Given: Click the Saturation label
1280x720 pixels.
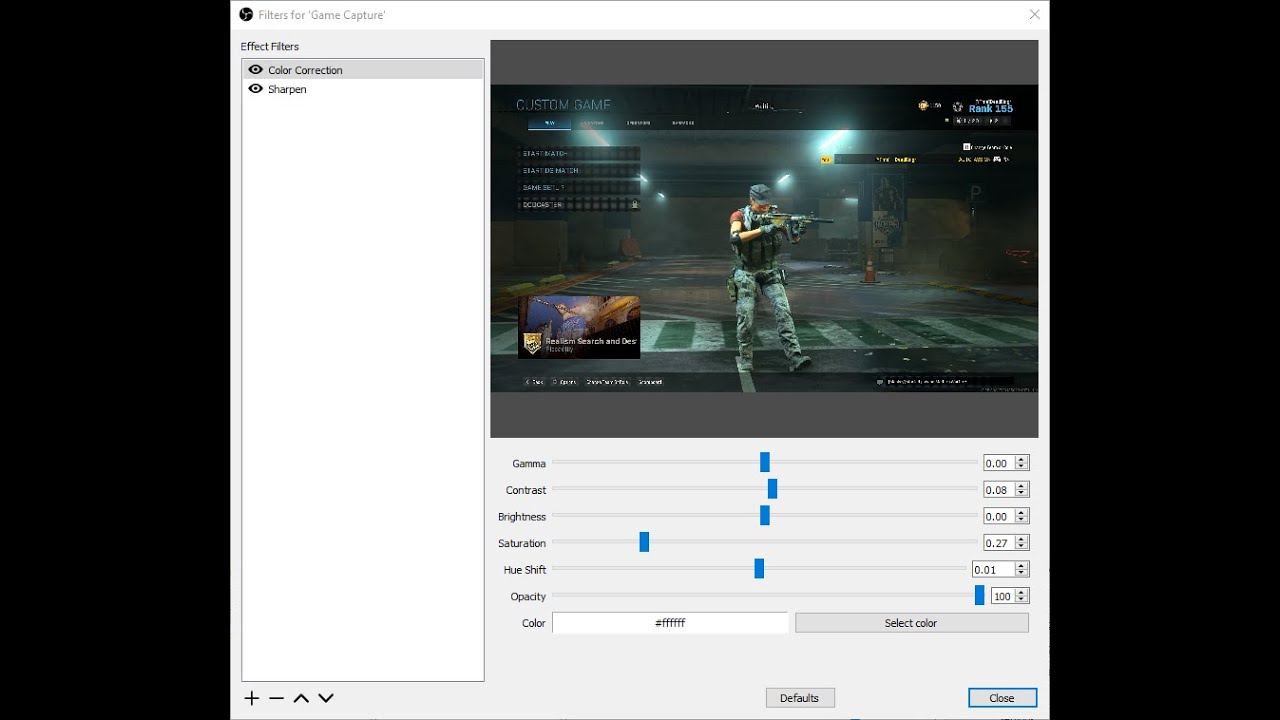Looking at the screenshot, I should point(522,543).
